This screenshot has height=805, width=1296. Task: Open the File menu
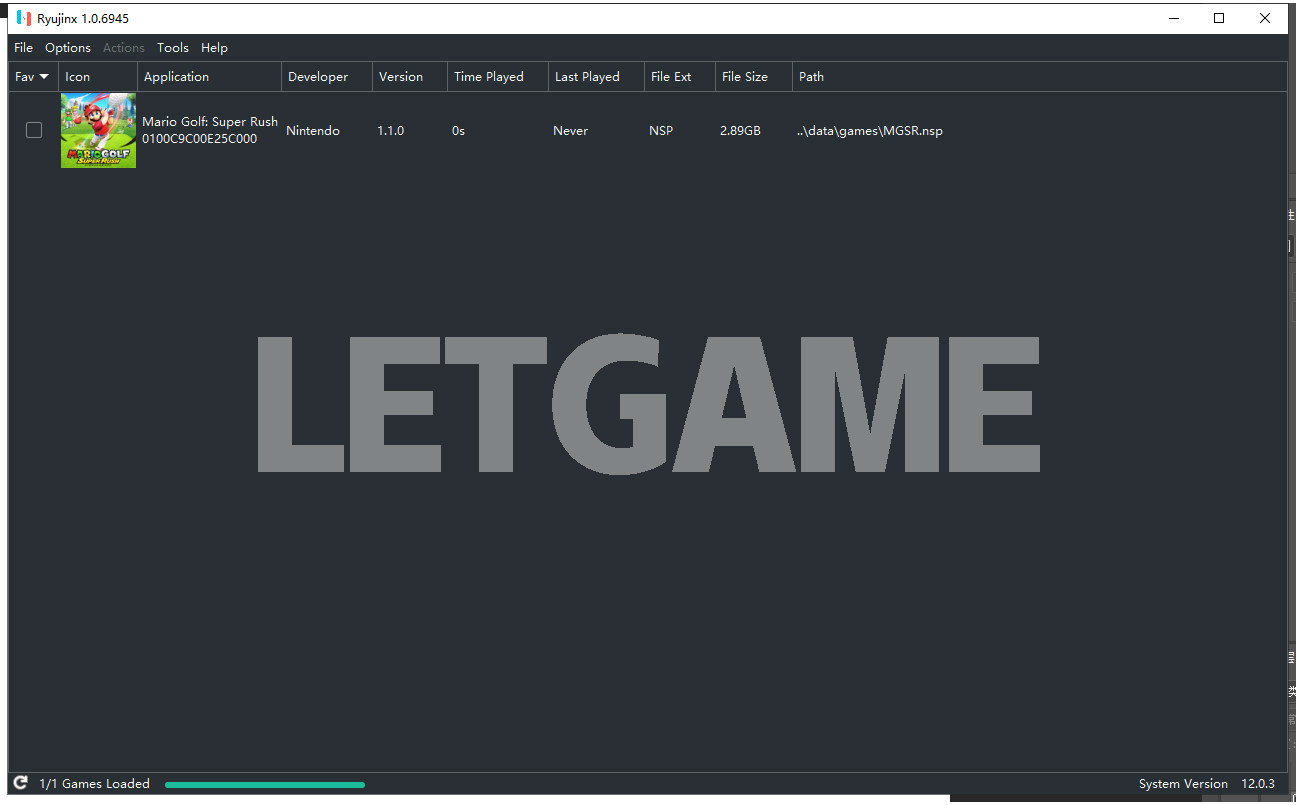point(23,47)
